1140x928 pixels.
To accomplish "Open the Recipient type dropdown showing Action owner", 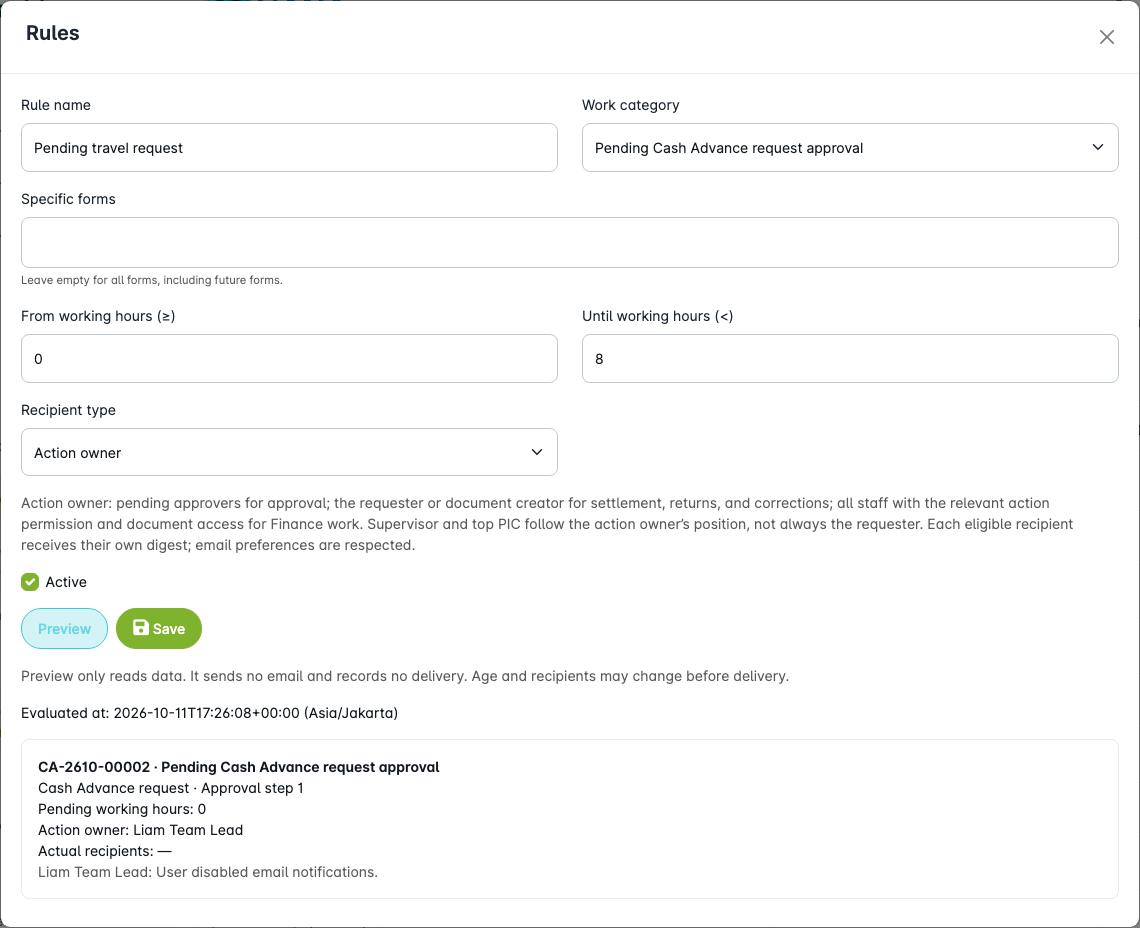I will 289,452.
